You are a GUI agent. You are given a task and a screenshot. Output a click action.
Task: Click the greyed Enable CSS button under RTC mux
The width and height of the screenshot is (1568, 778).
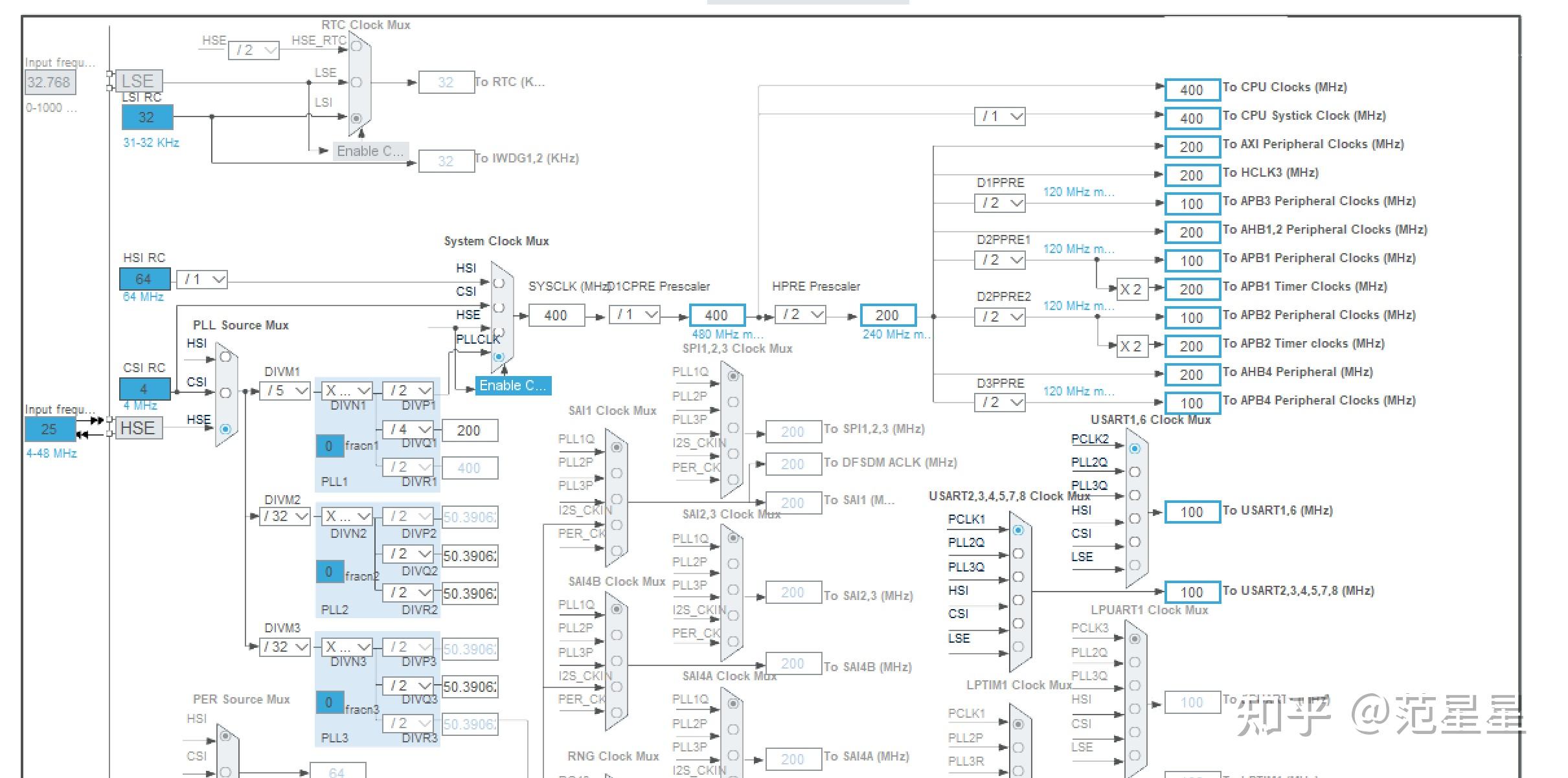coord(370,151)
